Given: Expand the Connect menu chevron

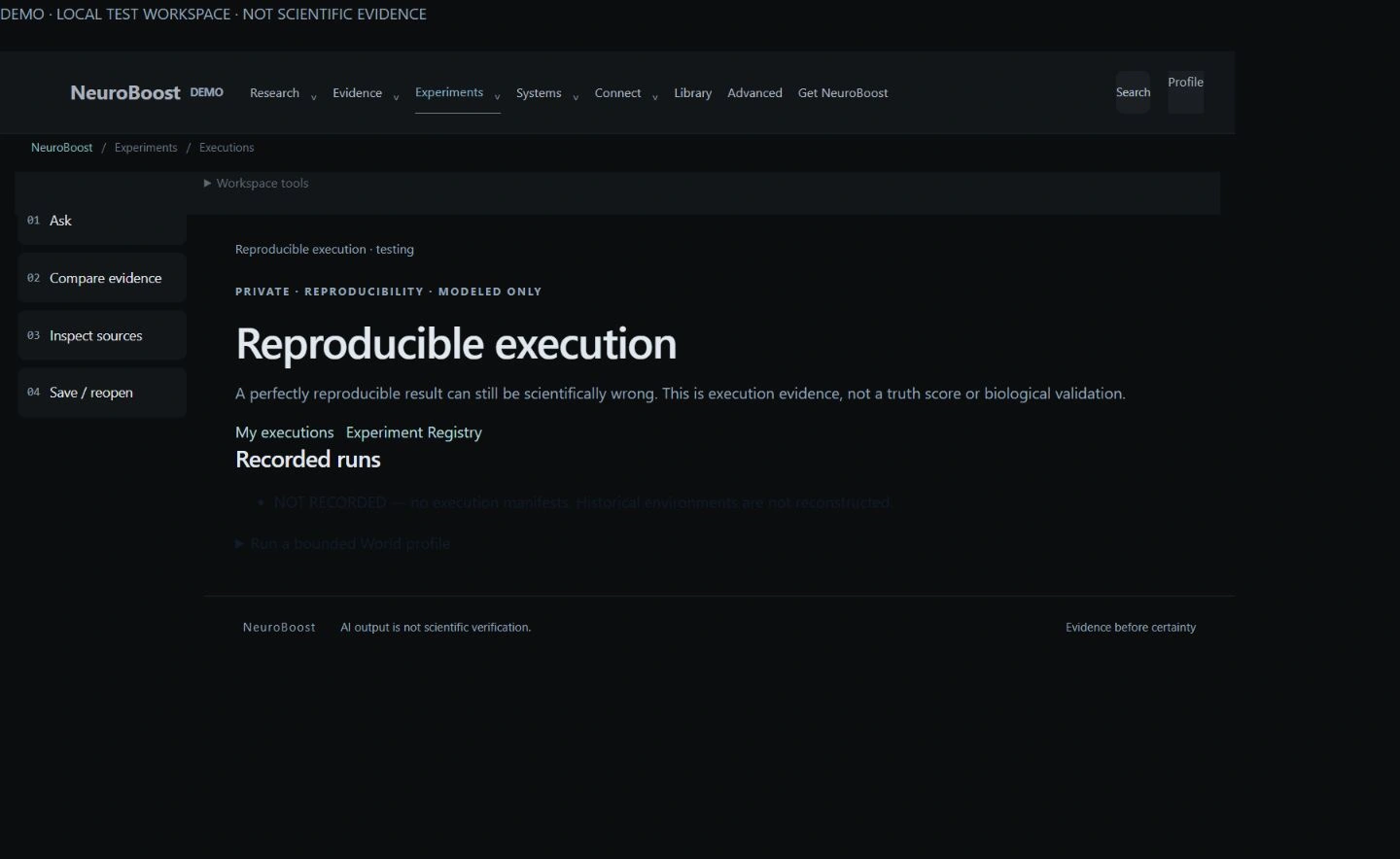Looking at the screenshot, I should click(x=654, y=96).
